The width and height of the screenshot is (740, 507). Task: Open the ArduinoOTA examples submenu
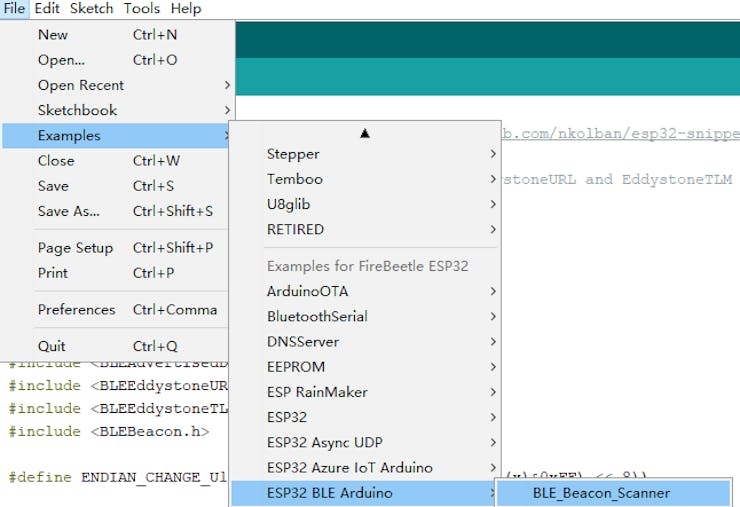[x=365, y=291]
